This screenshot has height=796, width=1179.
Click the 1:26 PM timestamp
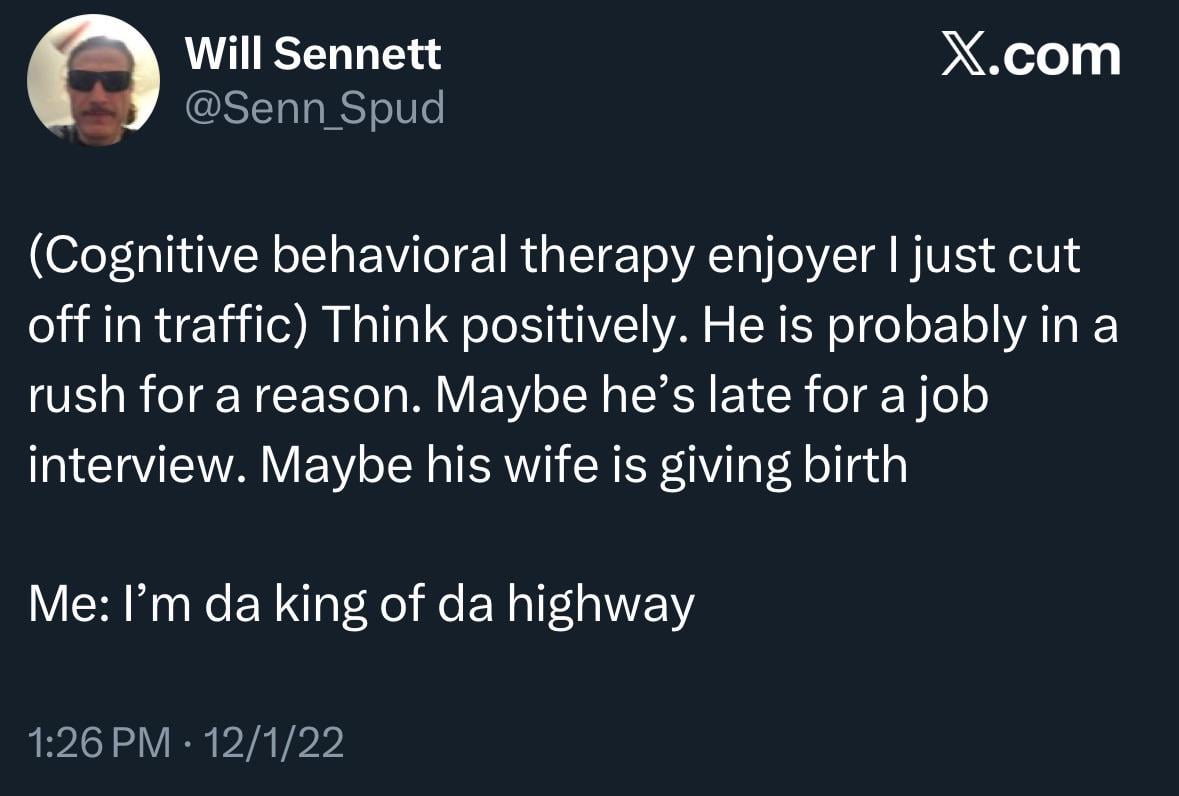point(99,742)
